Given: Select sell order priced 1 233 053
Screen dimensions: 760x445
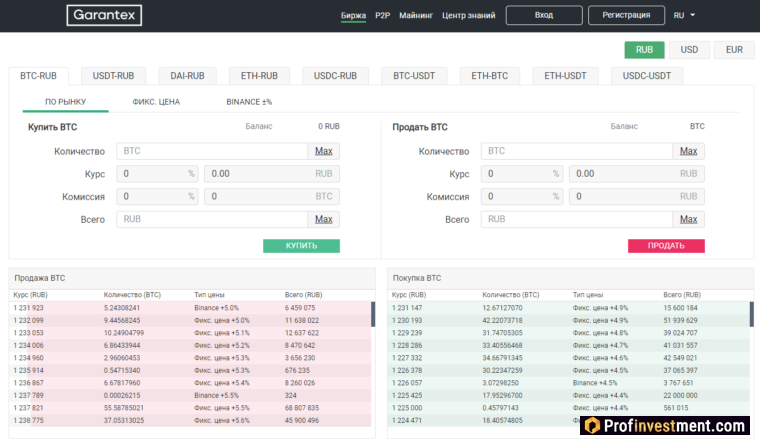Looking at the screenshot, I should (x=190, y=333).
